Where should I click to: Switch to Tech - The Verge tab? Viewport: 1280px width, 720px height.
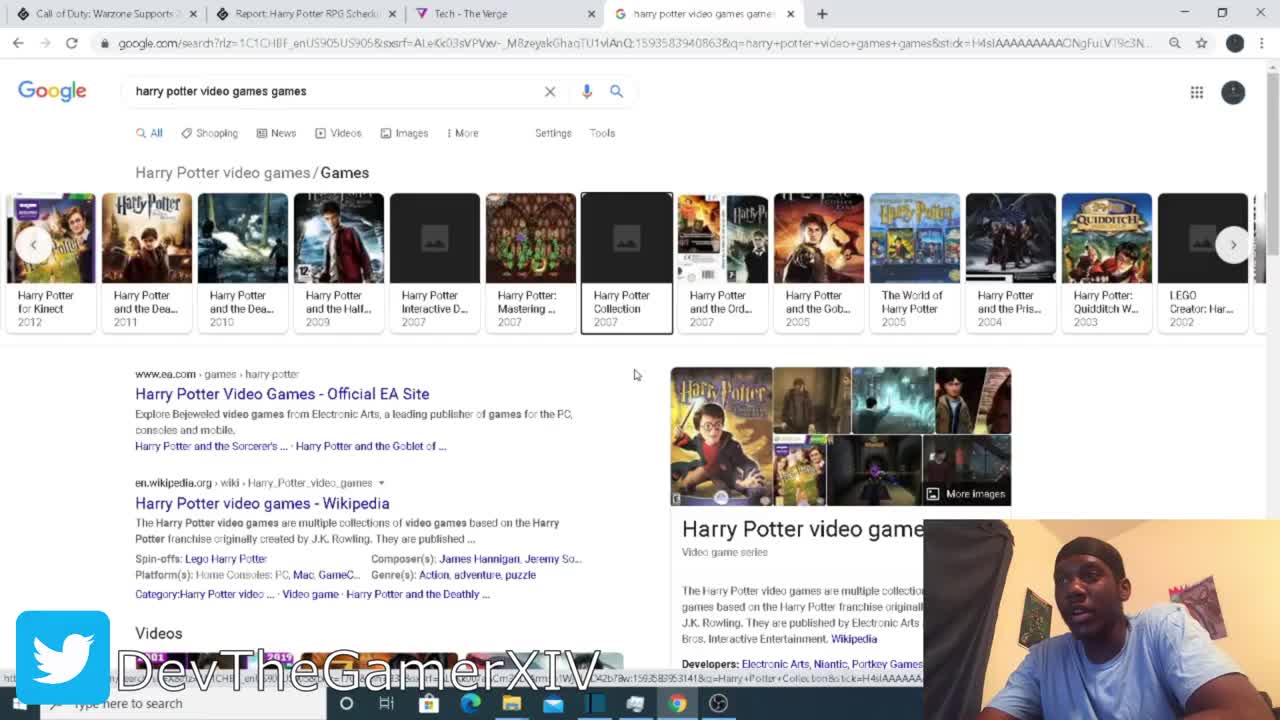point(506,14)
